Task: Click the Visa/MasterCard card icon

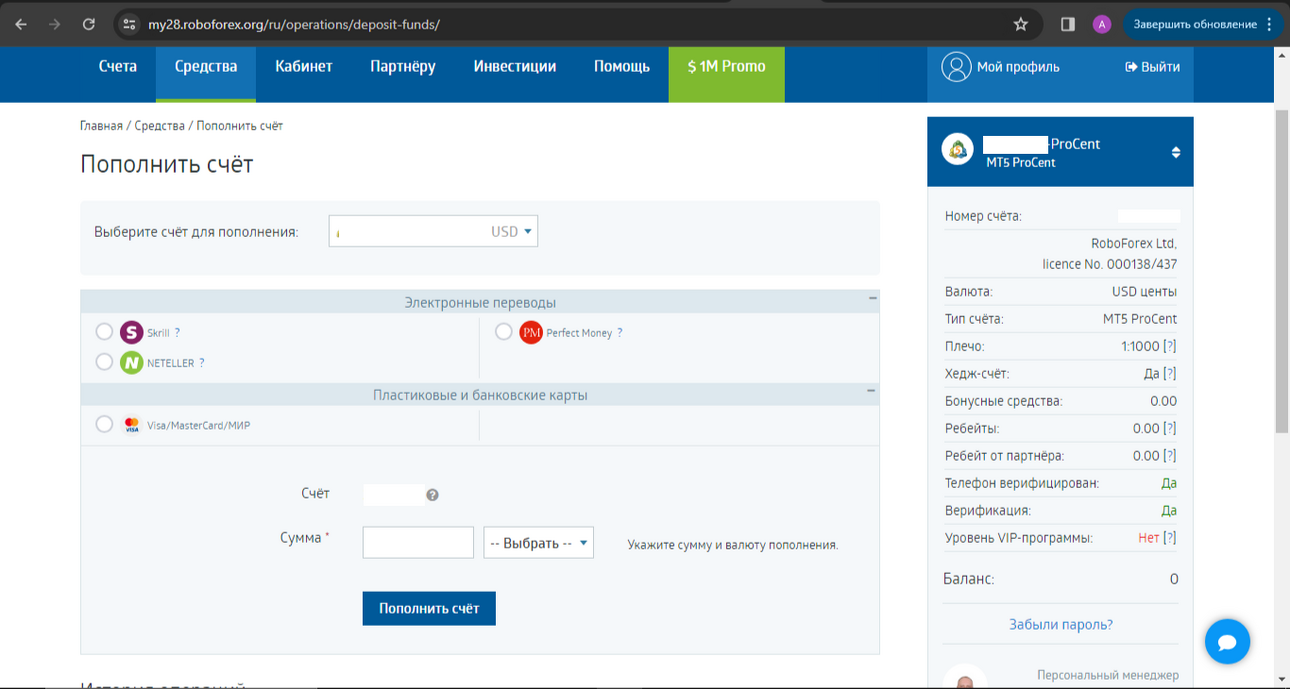Action: pos(131,425)
